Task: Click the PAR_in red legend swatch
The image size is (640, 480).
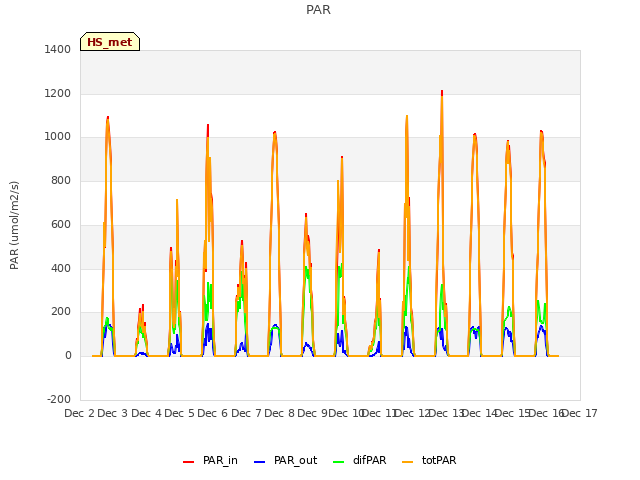Action: (189, 462)
